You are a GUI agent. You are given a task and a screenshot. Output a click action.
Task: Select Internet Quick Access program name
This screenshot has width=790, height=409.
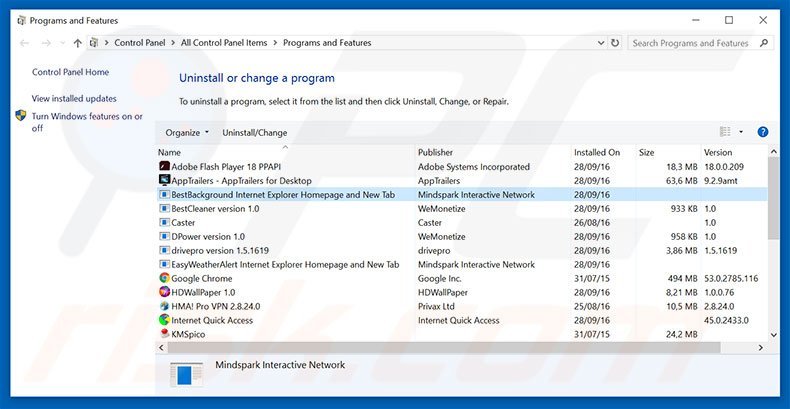click(212, 320)
